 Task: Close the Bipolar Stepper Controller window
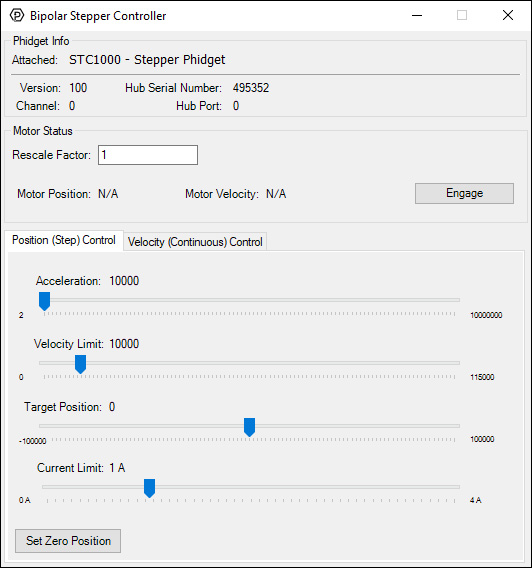[508, 15]
